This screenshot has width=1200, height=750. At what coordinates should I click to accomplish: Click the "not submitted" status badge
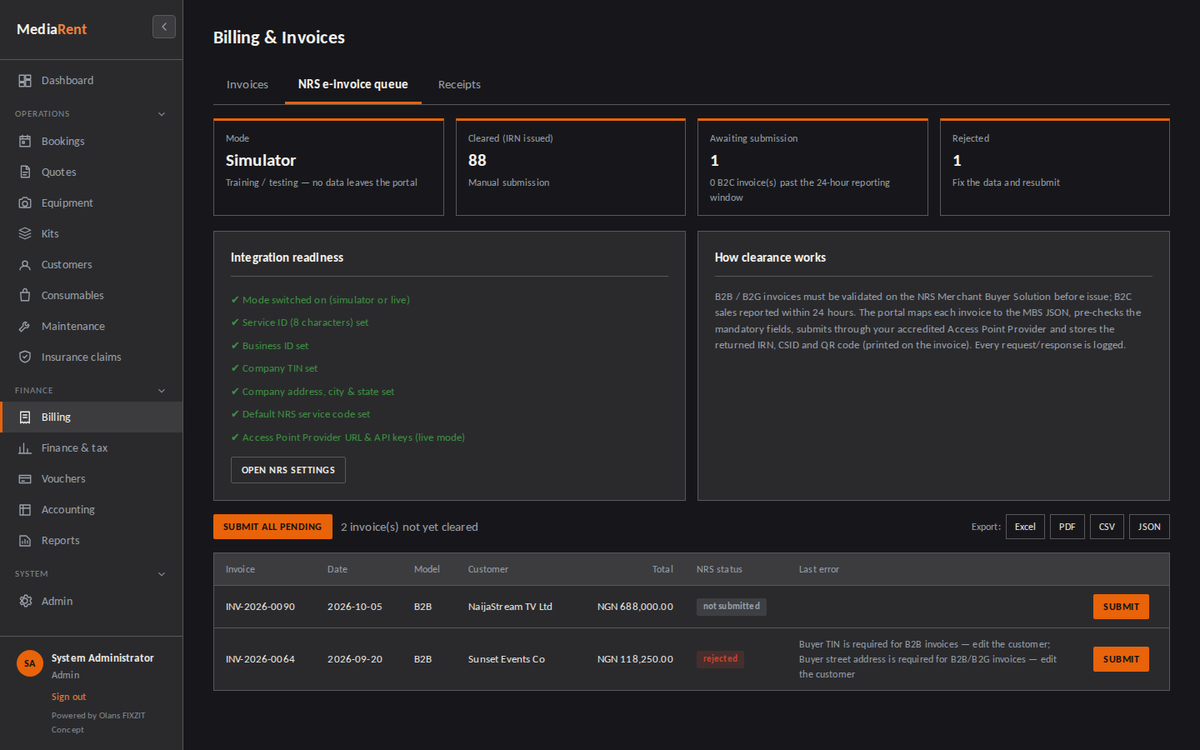pyautogui.click(x=731, y=607)
